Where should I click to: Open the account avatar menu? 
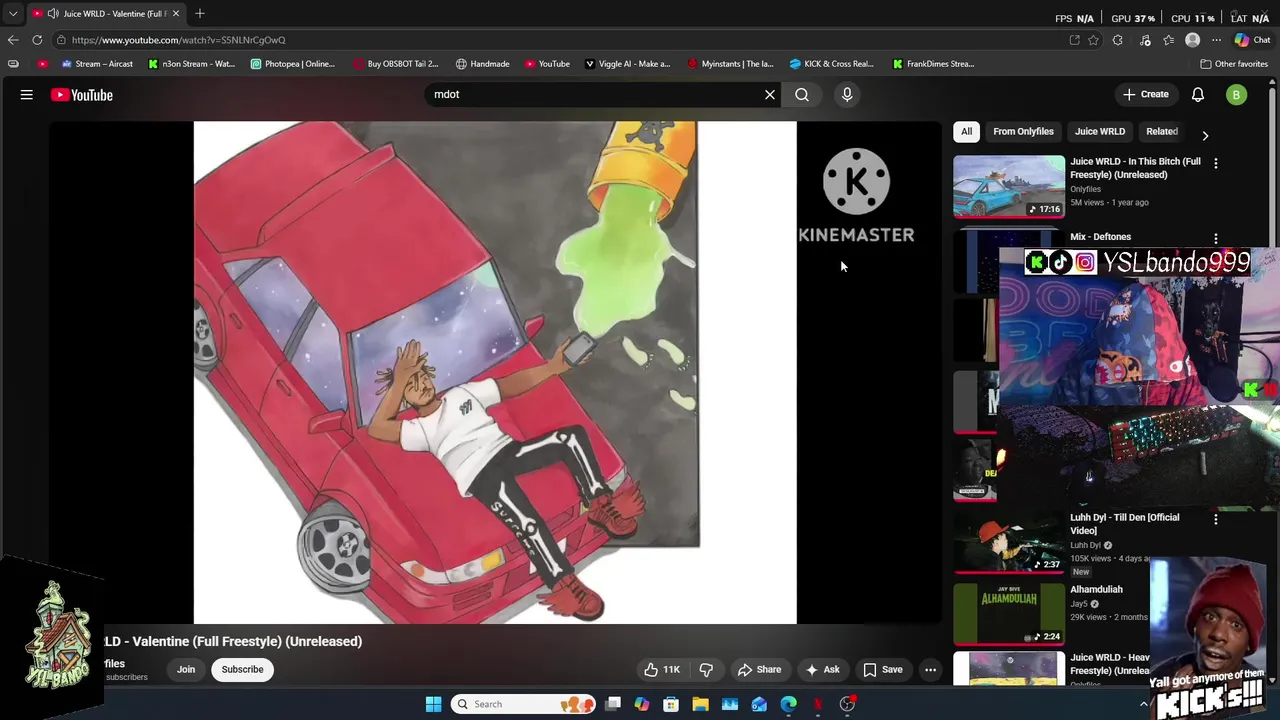tap(1237, 95)
